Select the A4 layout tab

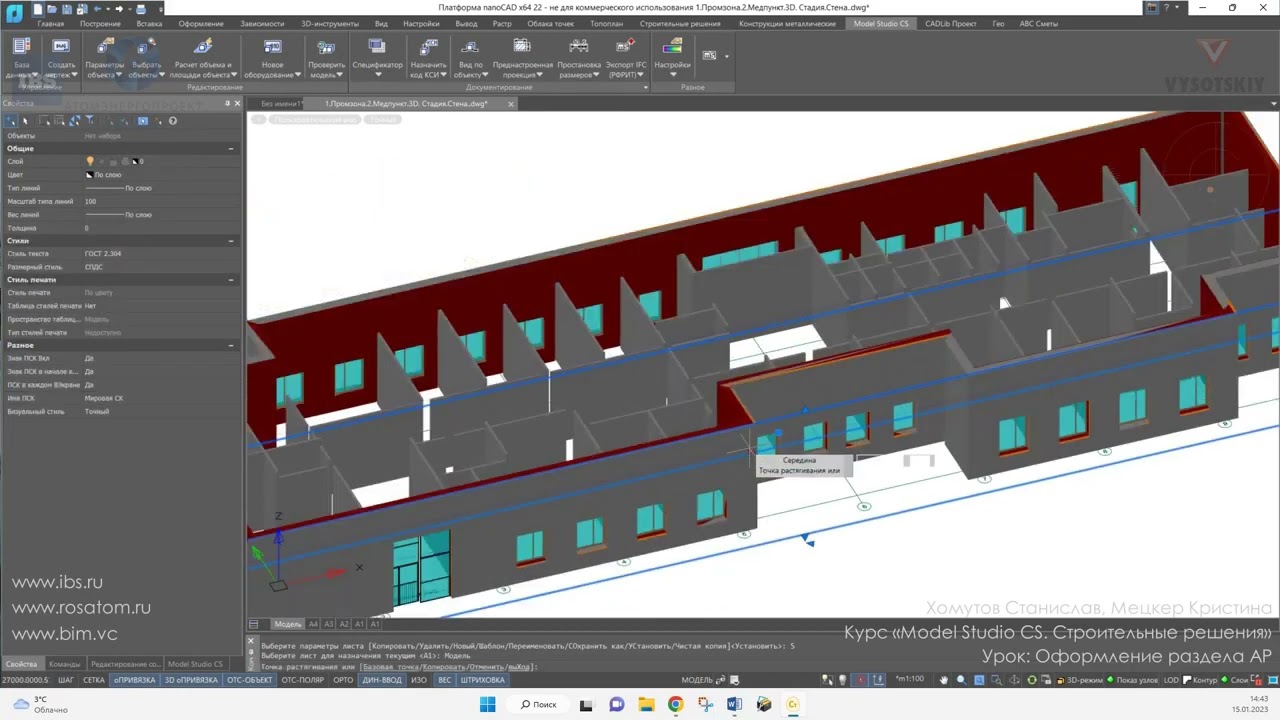pos(313,624)
